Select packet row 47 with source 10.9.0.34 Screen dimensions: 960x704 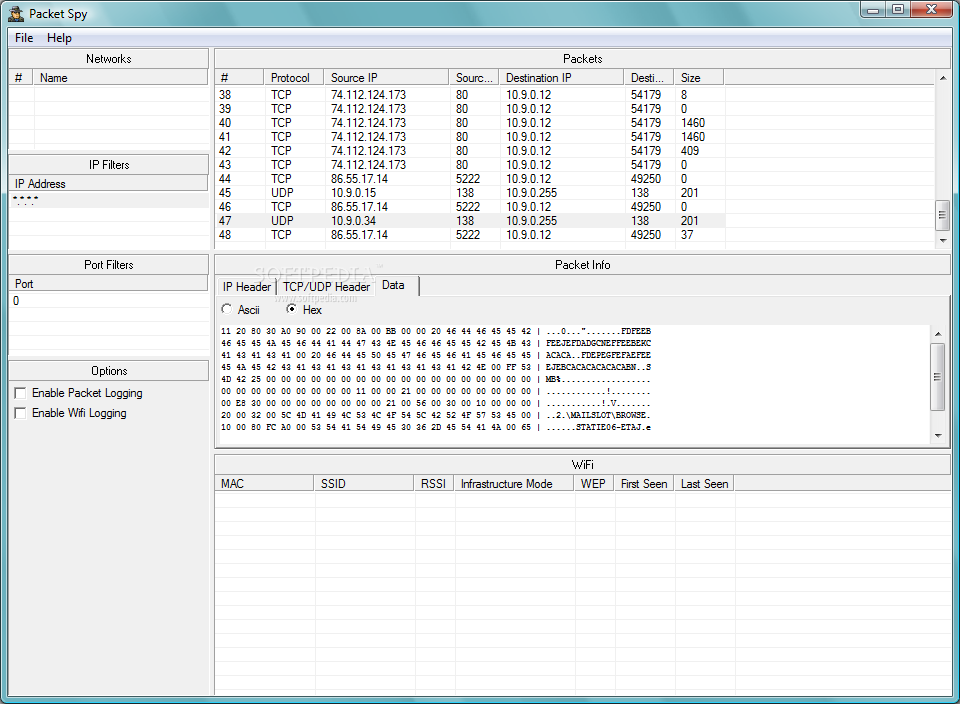pyautogui.click(x=470, y=221)
